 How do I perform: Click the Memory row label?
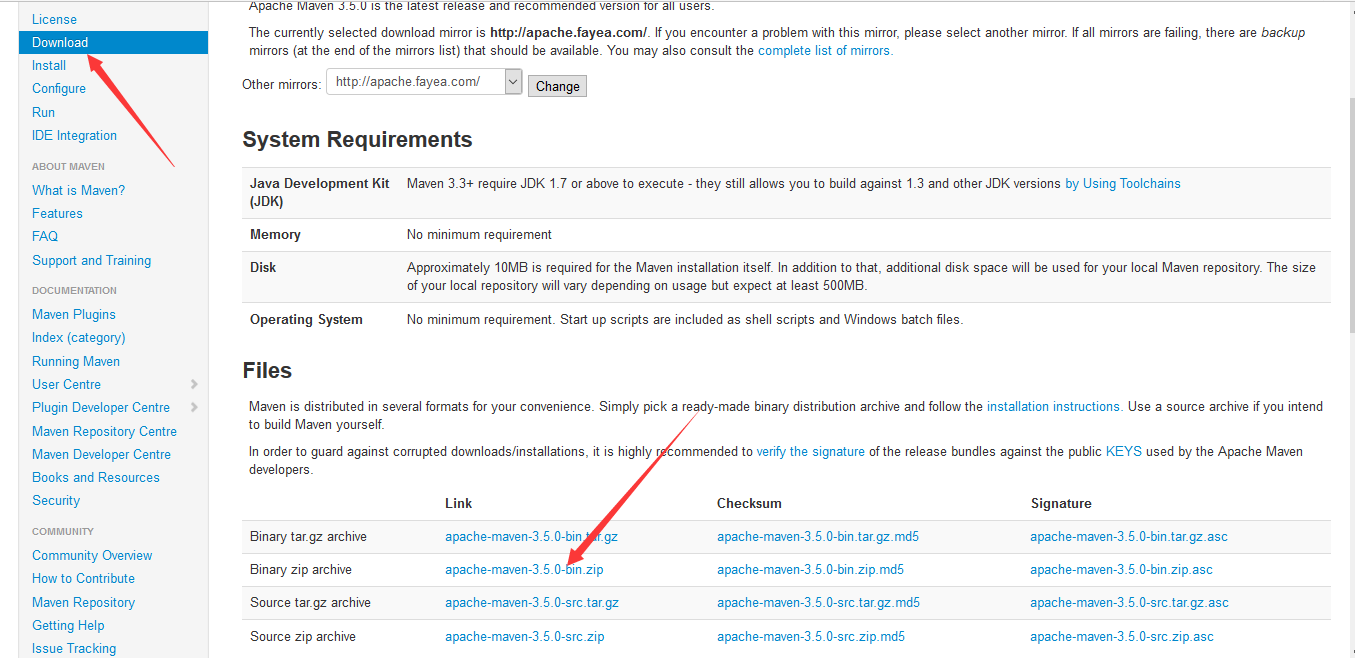(x=275, y=234)
